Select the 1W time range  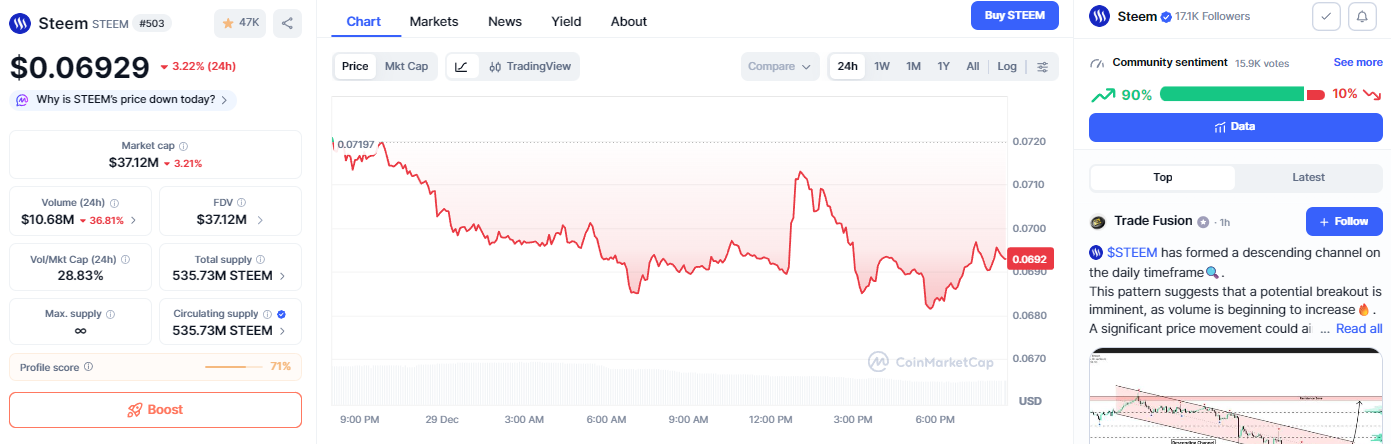pos(882,67)
